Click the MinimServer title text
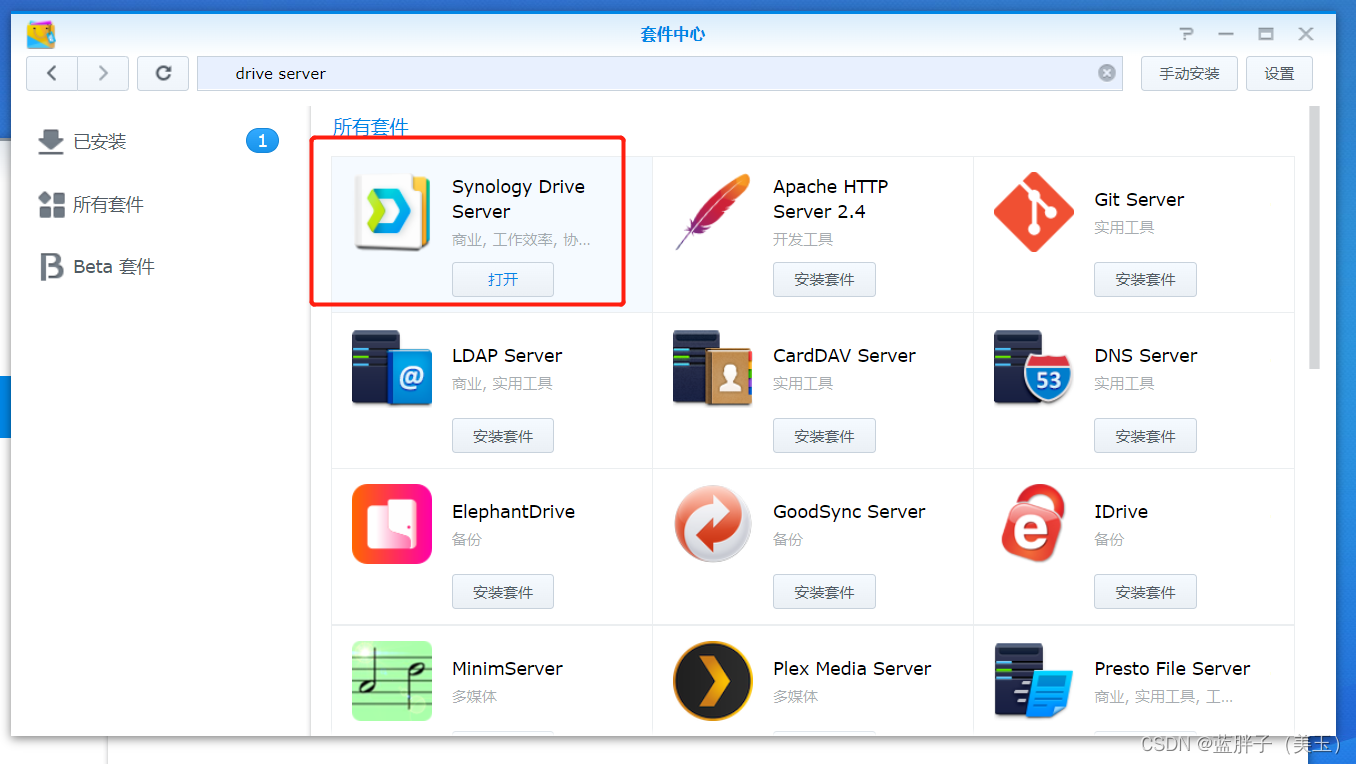This screenshot has height=764, width=1356. click(507, 668)
